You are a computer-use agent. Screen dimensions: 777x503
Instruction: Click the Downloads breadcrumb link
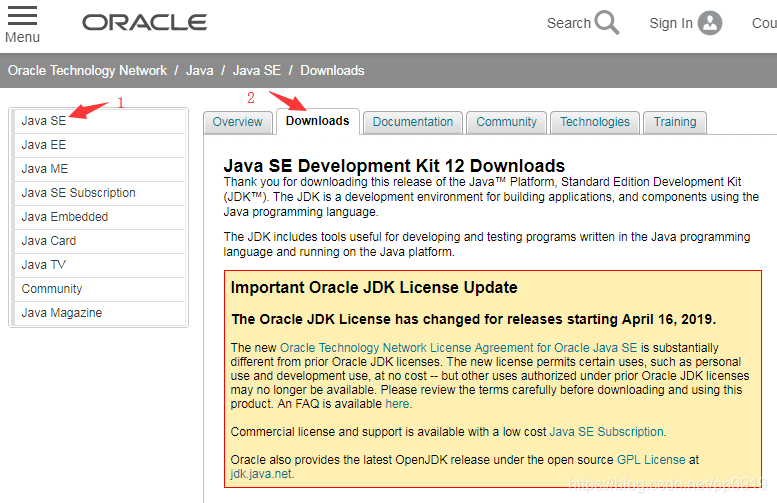click(x=333, y=70)
